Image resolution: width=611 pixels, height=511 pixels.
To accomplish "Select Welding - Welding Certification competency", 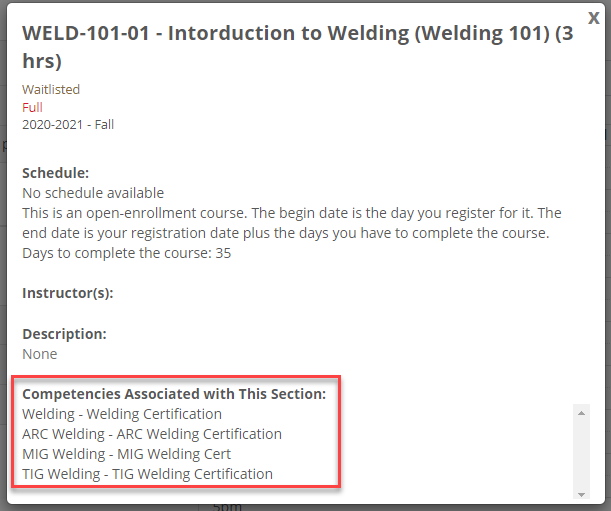I will pyautogui.click(x=122, y=414).
